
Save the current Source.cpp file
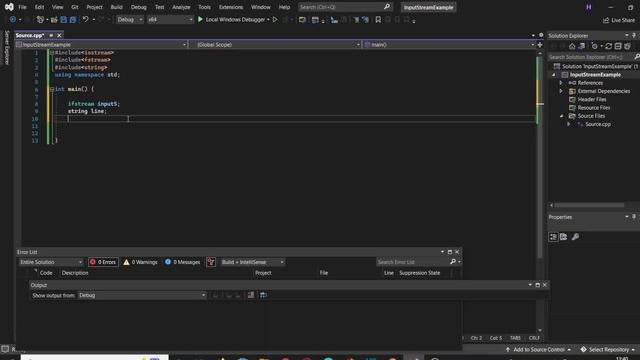coord(64,19)
